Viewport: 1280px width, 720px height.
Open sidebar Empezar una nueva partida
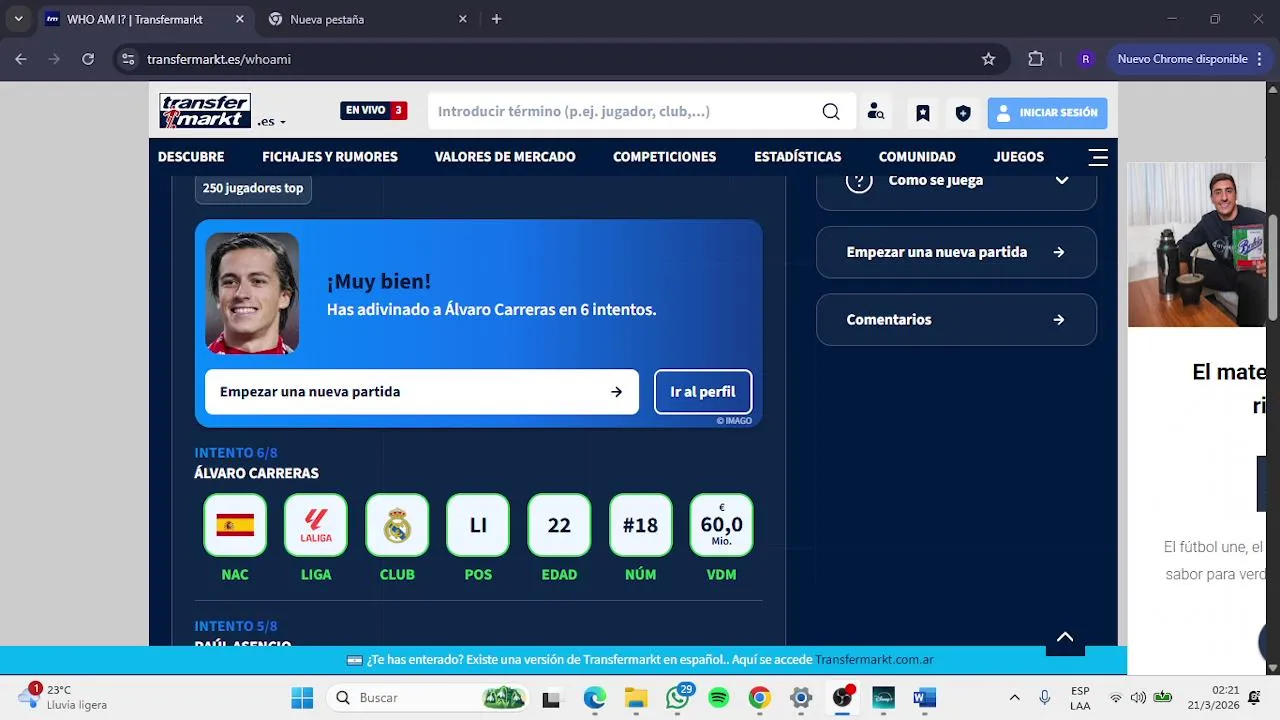pos(957,252)
